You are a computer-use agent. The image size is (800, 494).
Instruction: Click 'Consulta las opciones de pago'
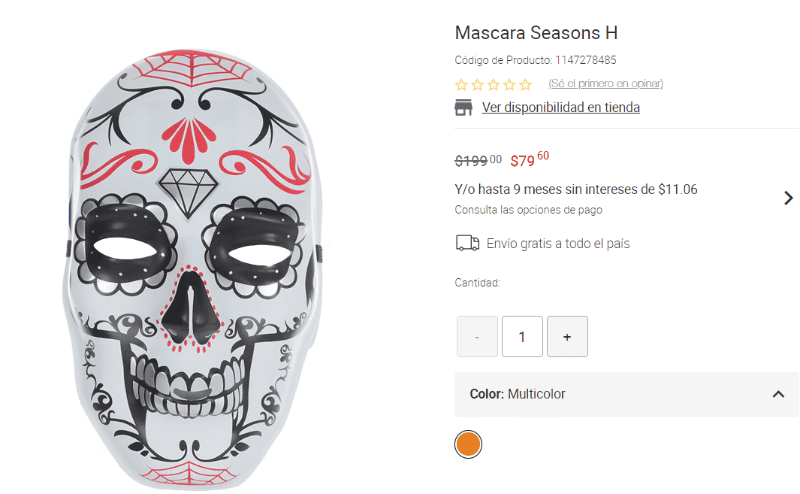(x=528, y=210)
